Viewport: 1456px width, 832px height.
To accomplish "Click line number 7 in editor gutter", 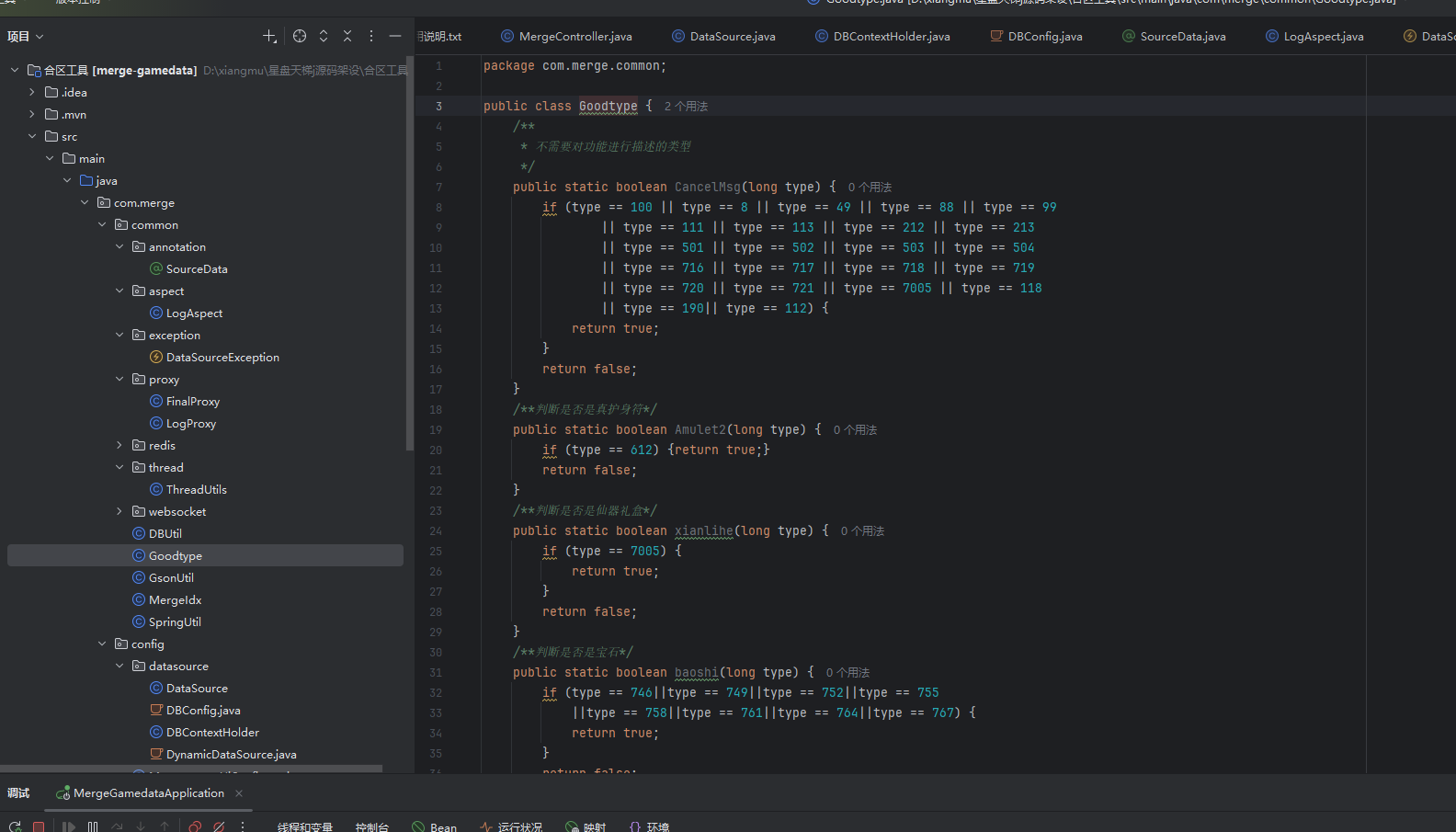I will pyautogui.click(x=439, y=188).
